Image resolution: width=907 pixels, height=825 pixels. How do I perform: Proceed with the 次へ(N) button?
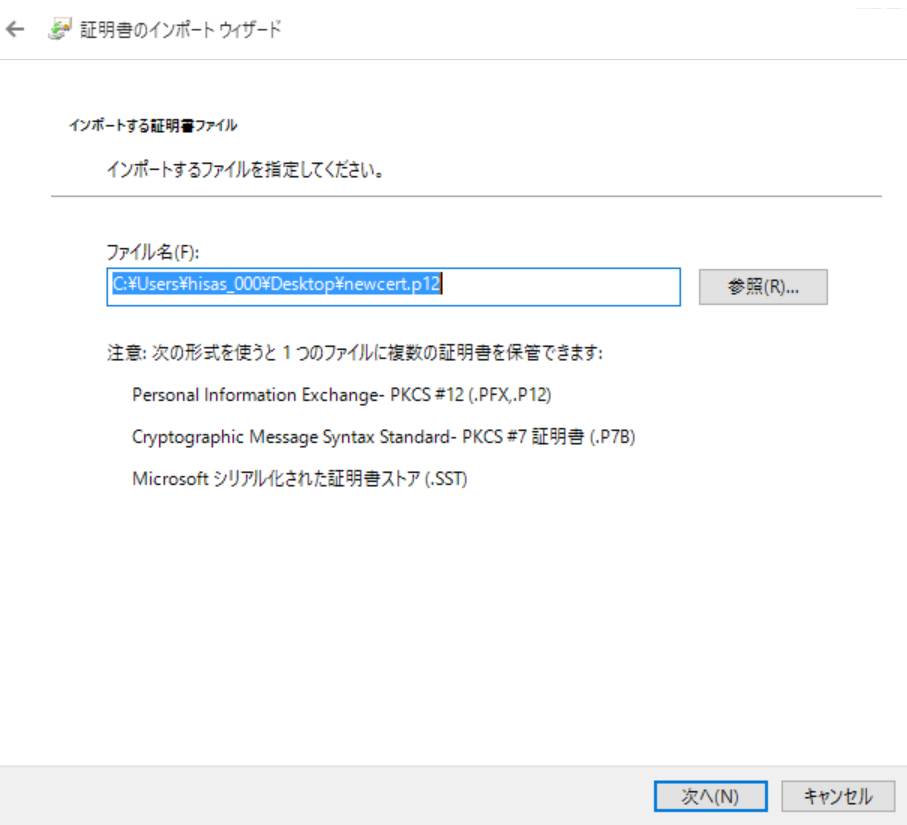pos(710,796)
